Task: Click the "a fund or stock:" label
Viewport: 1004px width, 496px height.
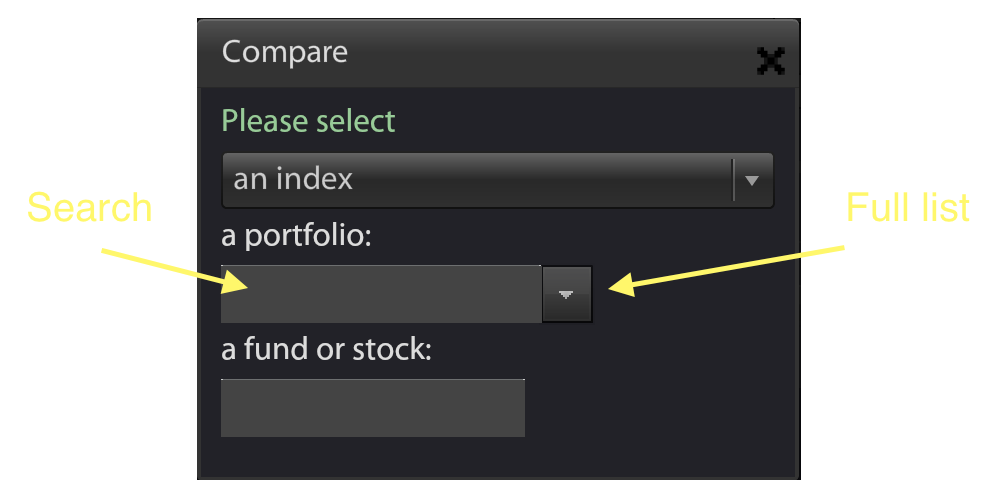Action: pyautogui.click(x=326, y=352)
